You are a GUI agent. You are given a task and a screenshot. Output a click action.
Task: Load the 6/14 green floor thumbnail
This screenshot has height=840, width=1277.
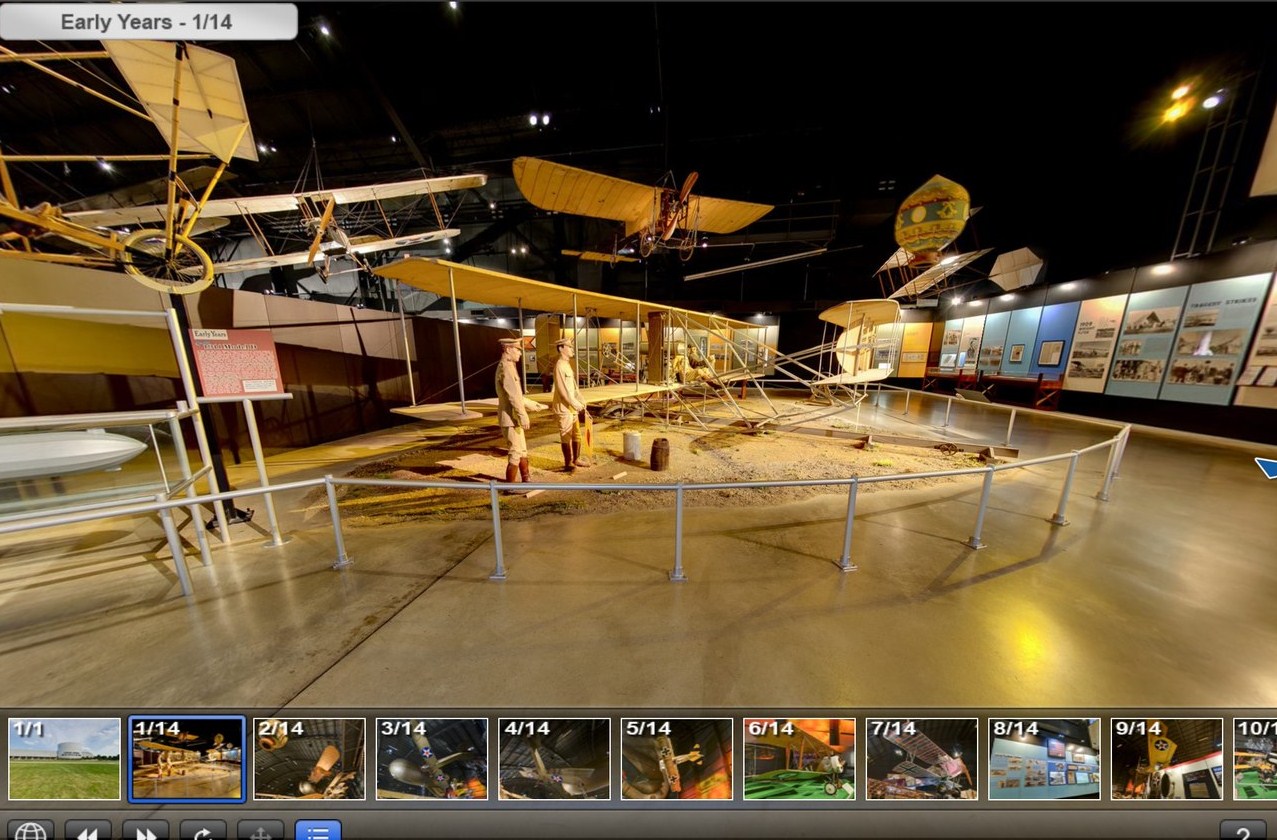[799, 759]
